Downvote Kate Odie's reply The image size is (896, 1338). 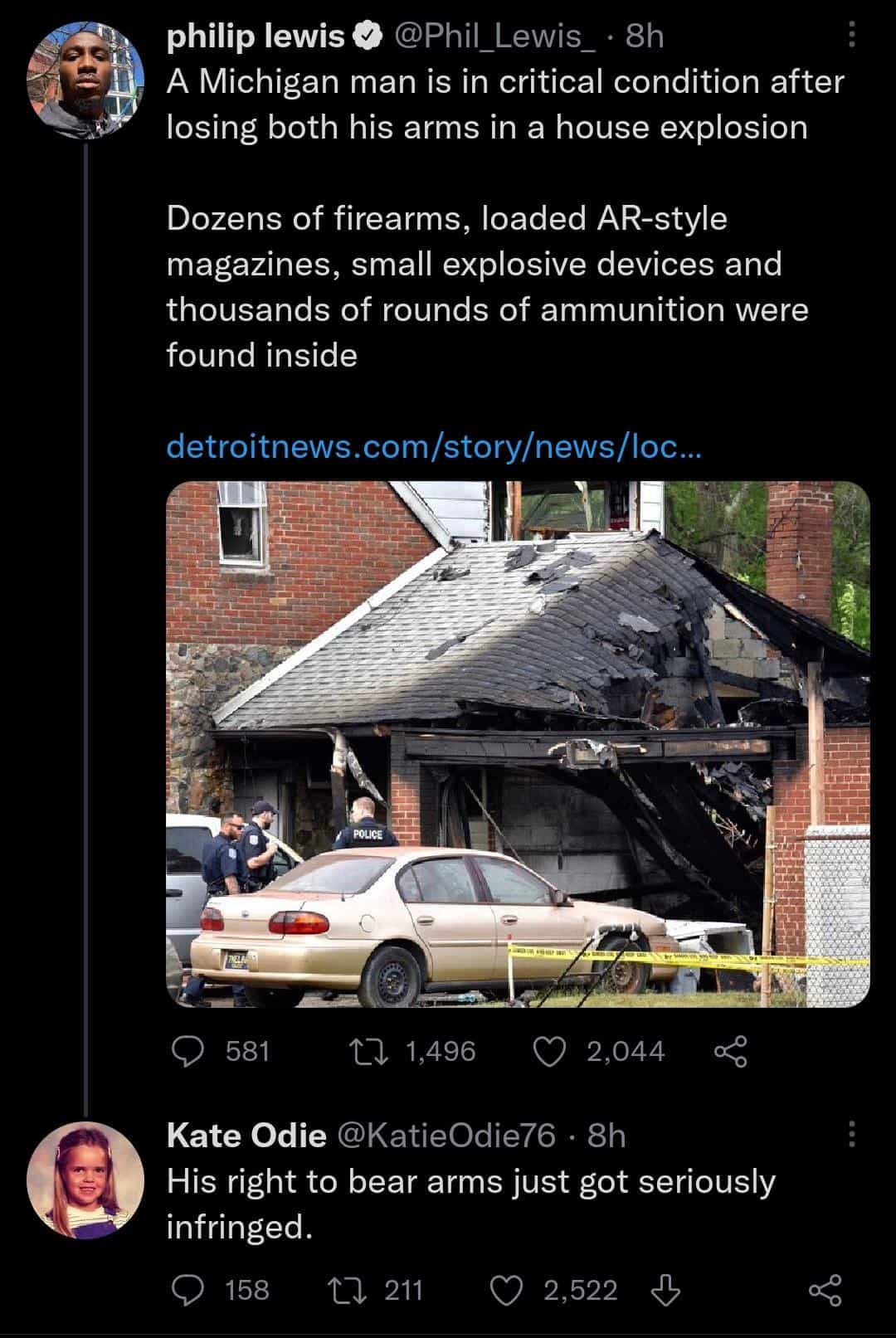pyautogui.click(x=665, y=1290)
